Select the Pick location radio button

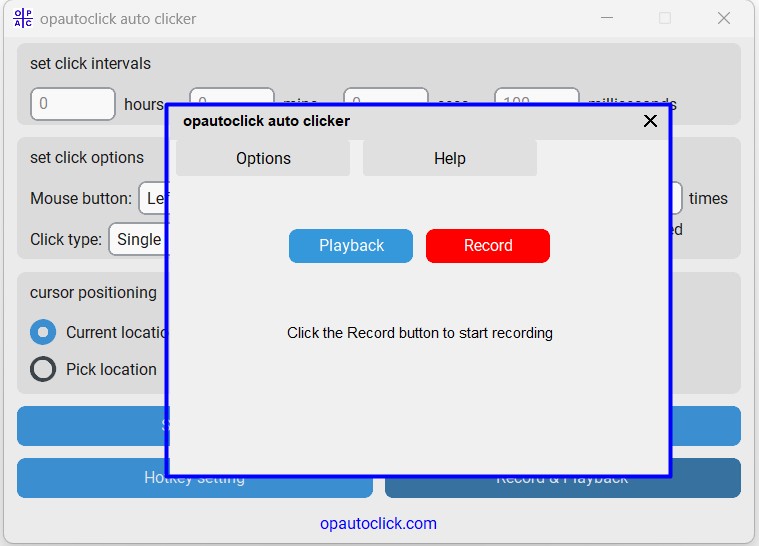(x=43, y=369)
